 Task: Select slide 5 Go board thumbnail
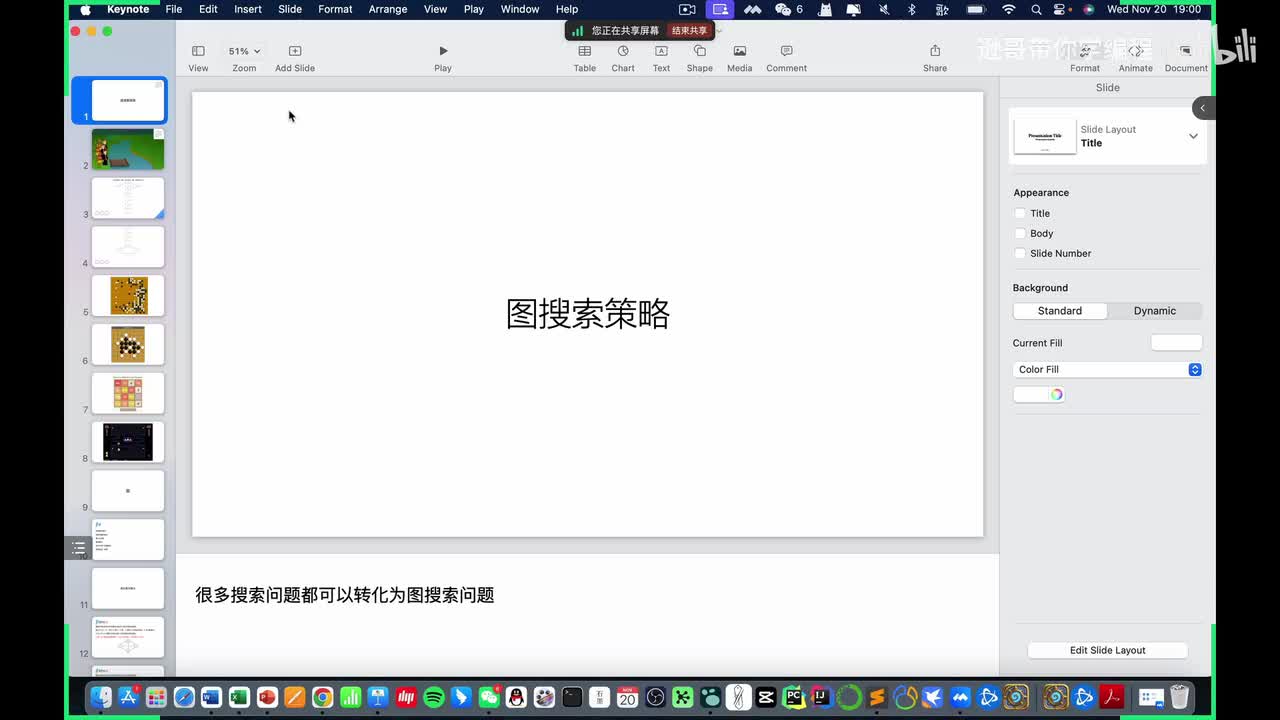pyautogui.click(x=128, y=295)
